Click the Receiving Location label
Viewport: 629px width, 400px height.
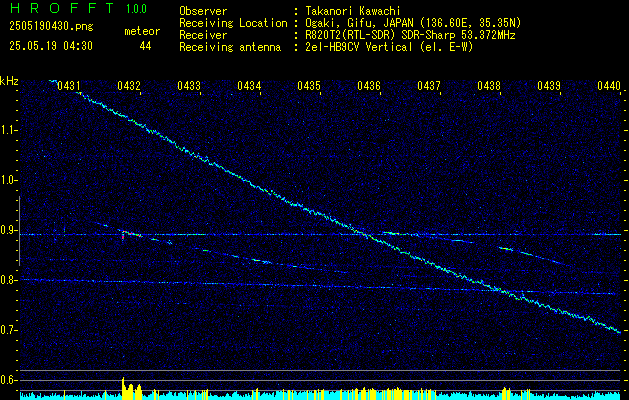click(233, 23)
